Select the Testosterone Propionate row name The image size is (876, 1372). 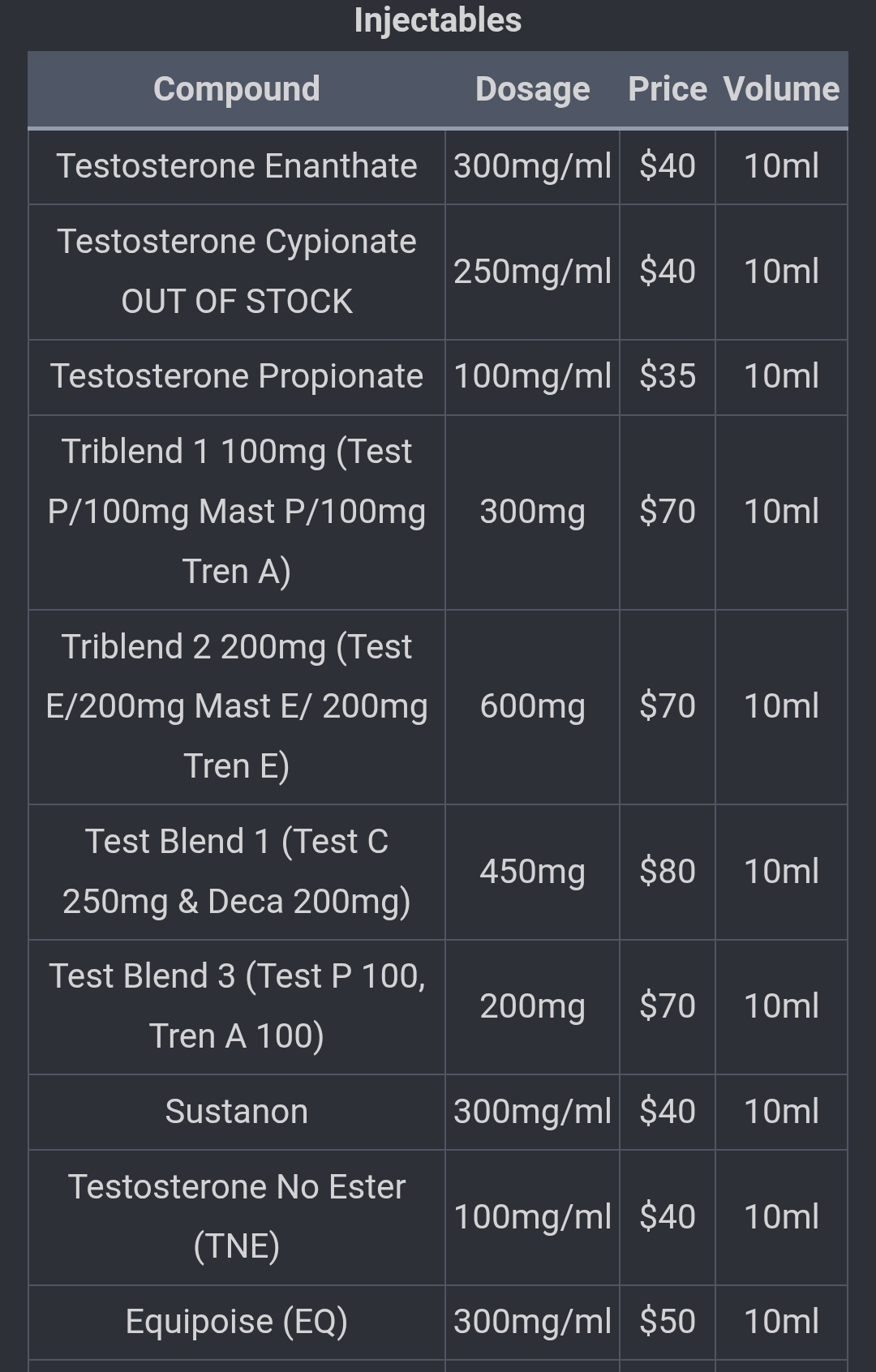coord(236,376)
